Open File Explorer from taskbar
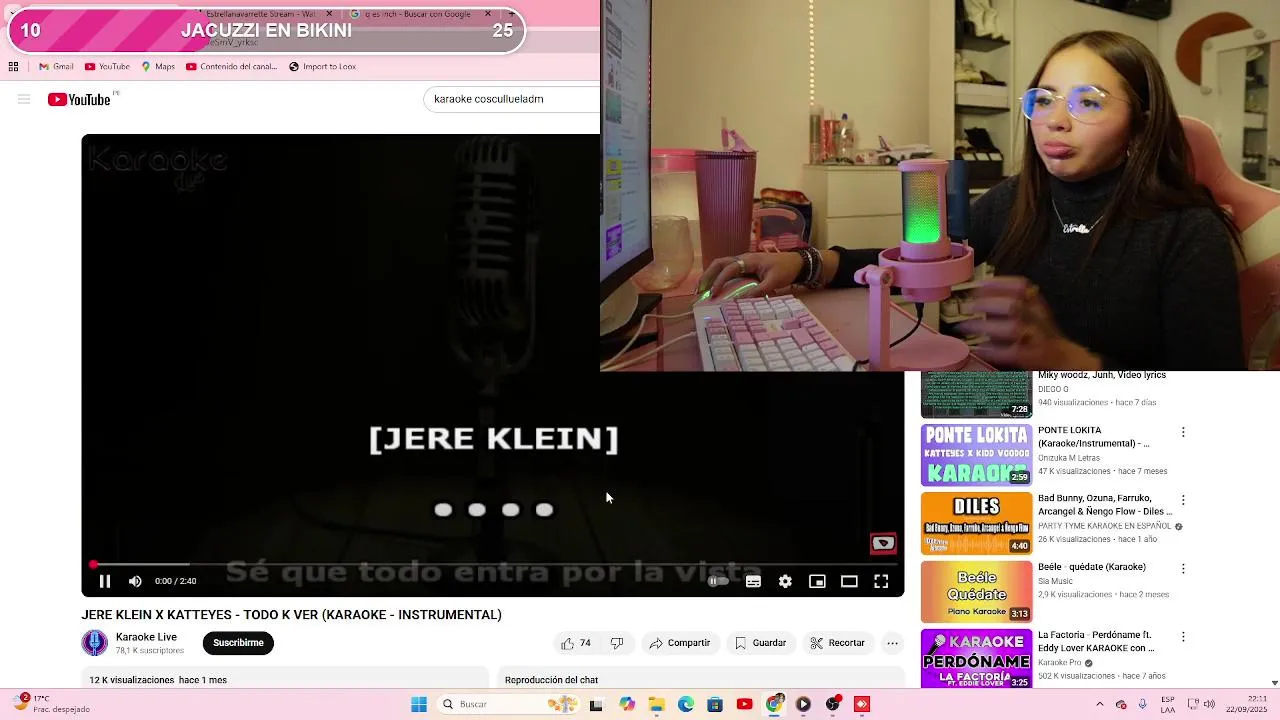Viewport: 1280px width, 720px height. (656, 704)
